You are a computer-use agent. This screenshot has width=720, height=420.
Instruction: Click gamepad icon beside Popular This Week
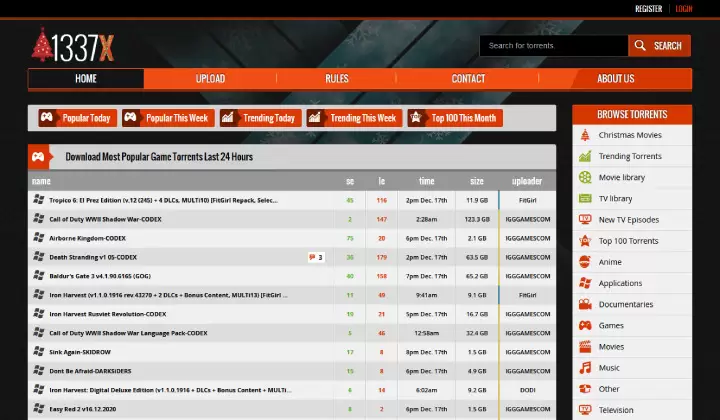pos(130,118)
